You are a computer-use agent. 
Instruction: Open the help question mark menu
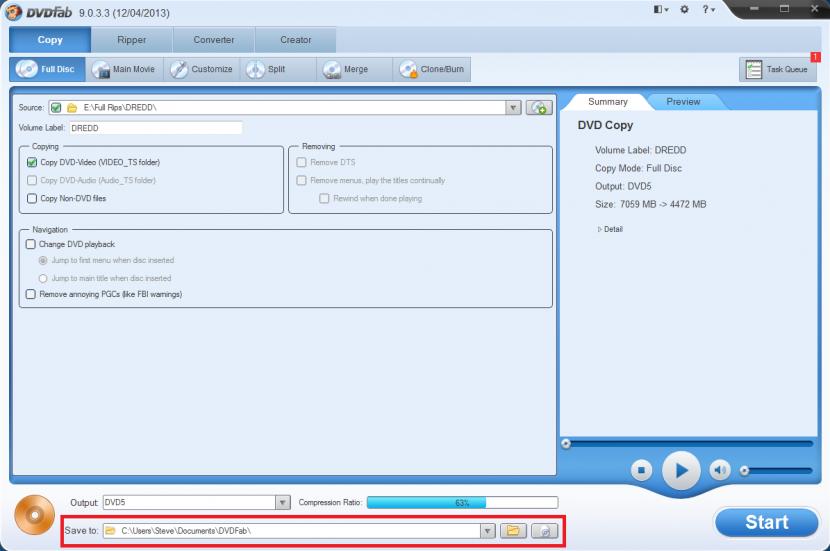click(x=708, y=10)
